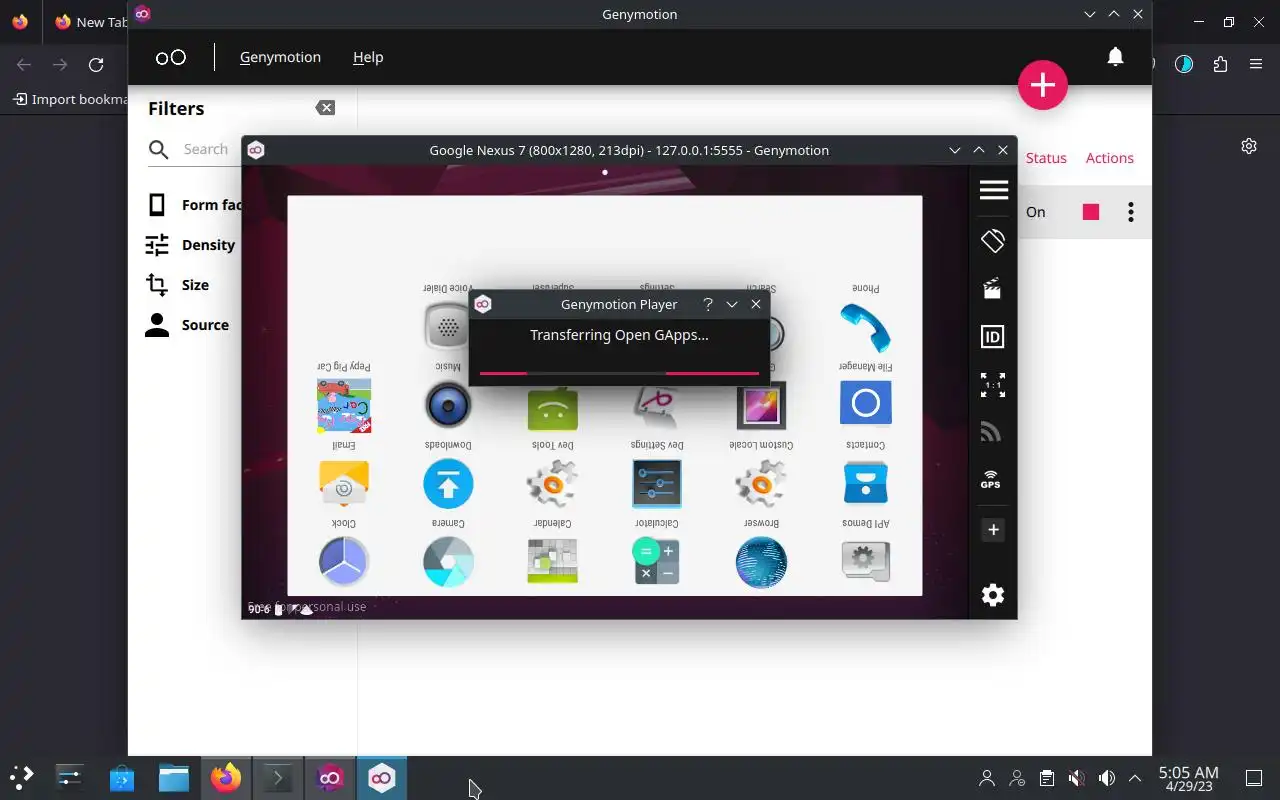Open the Downloads app icon
Viewport: 1280px width, 800px height.
pos(448,484)
